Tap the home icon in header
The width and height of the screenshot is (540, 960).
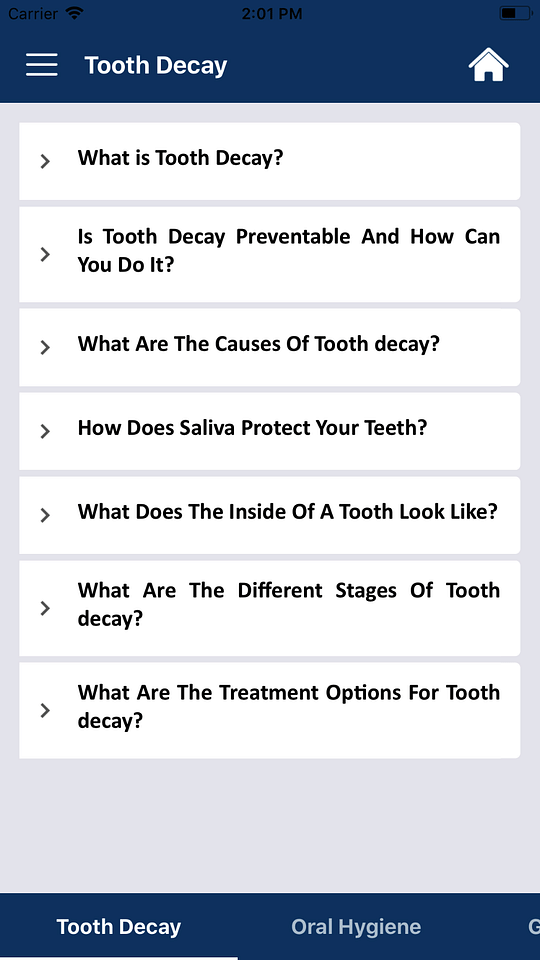(489, 64)
